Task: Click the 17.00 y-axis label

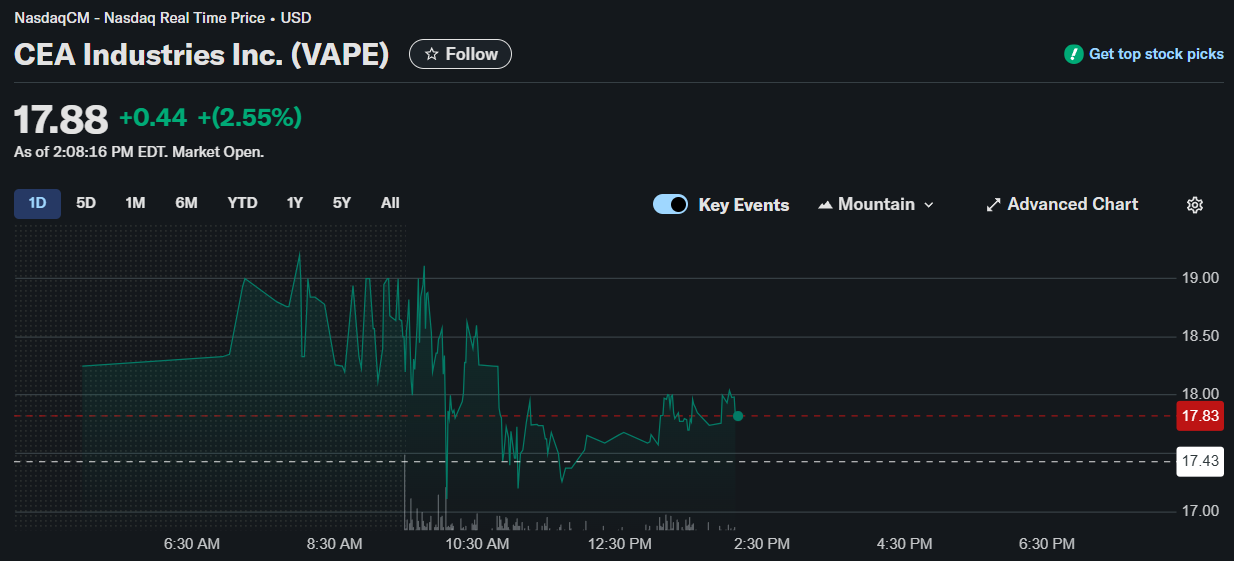Action: click(x=1200, y=511)
